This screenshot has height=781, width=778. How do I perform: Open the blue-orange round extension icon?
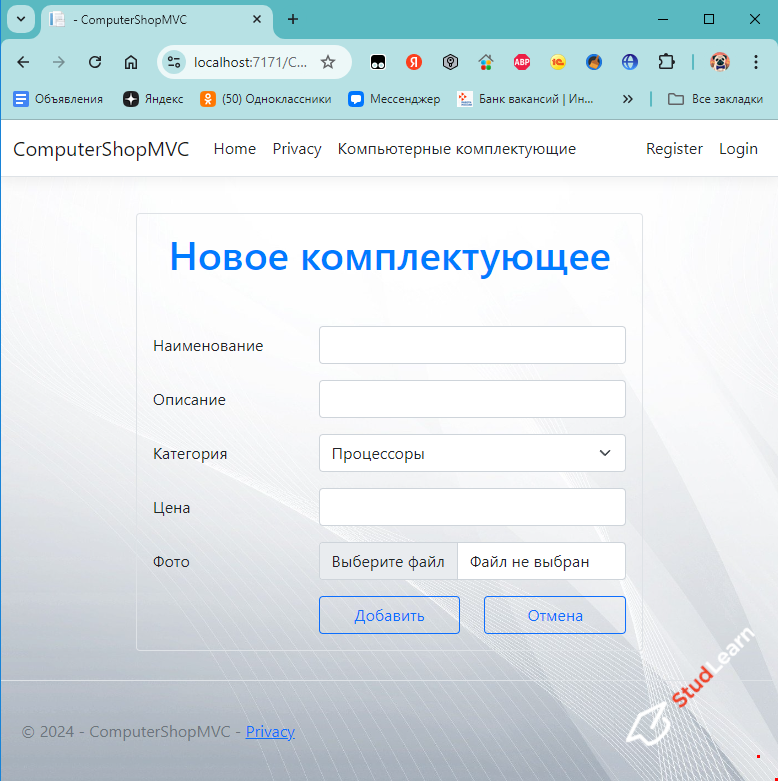594,62
